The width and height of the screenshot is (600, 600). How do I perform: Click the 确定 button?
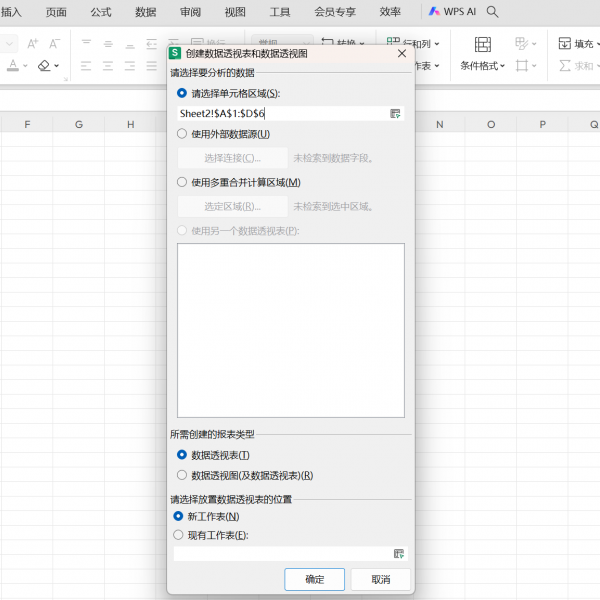point(314,580)
